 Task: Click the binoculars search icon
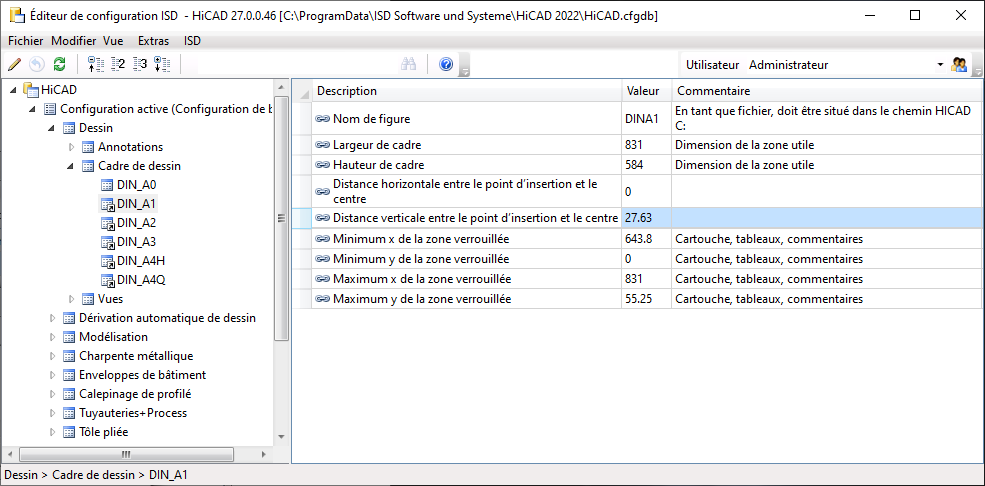coord(409,64)
